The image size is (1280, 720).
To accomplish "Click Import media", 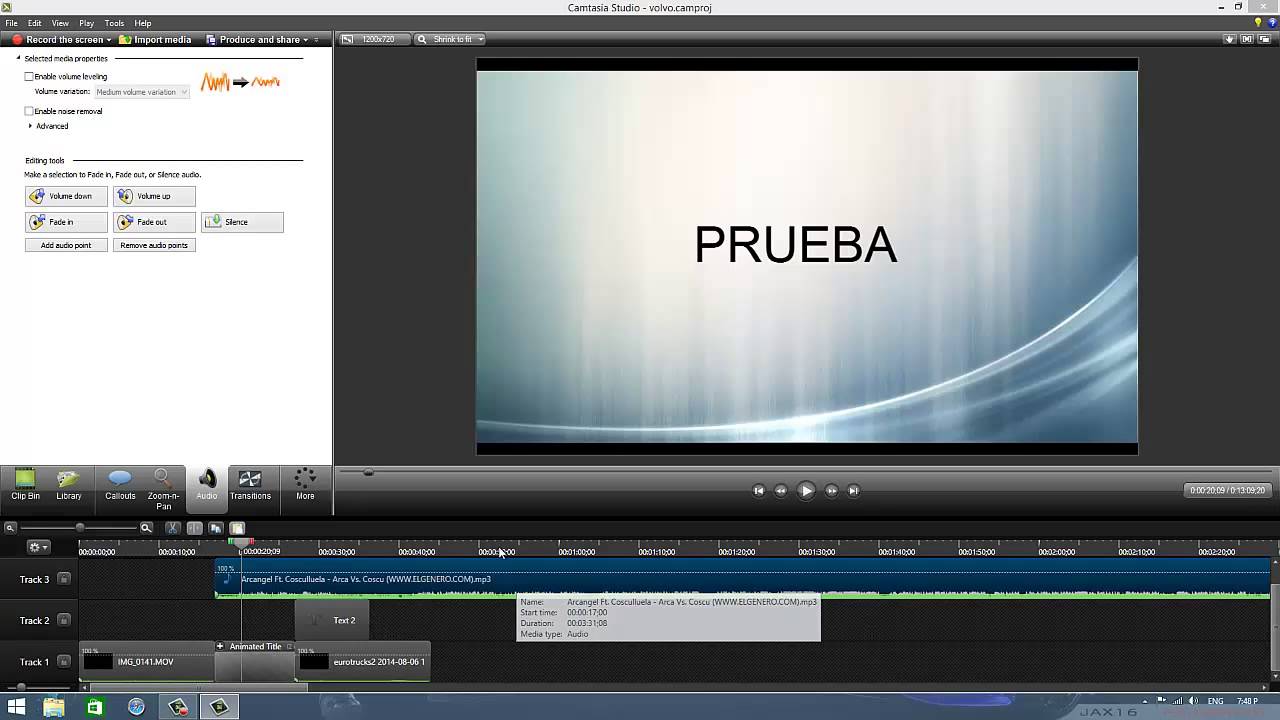I will [155, 40].
